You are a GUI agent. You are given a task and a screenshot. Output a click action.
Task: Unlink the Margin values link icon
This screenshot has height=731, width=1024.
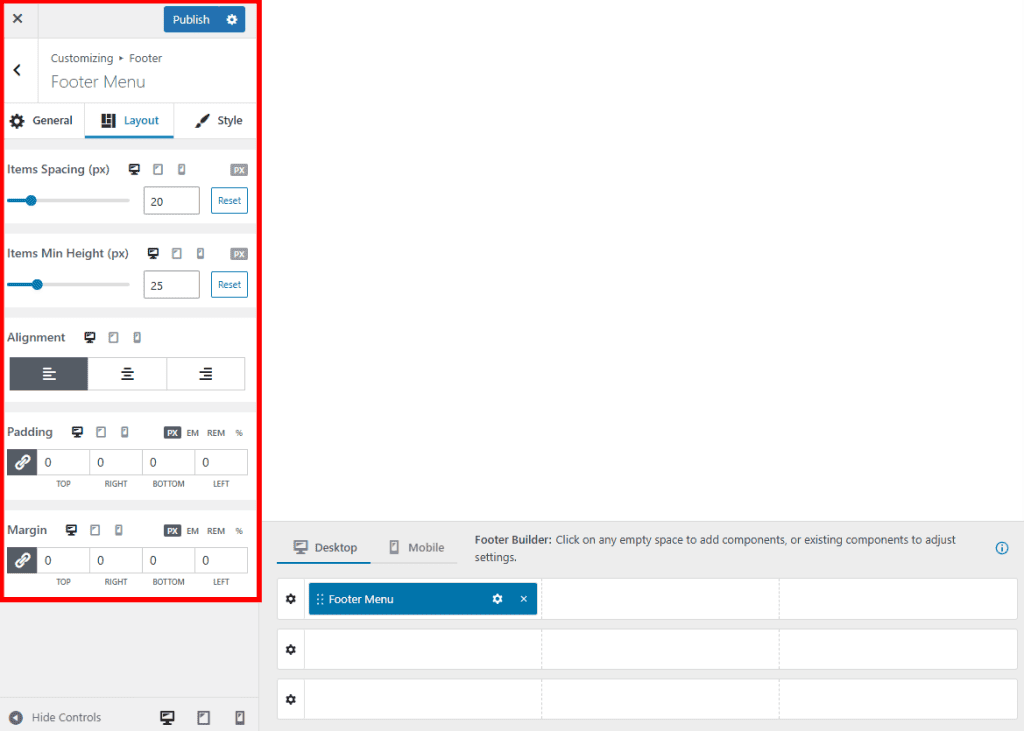pyautogui.click(x=21, y=560)
